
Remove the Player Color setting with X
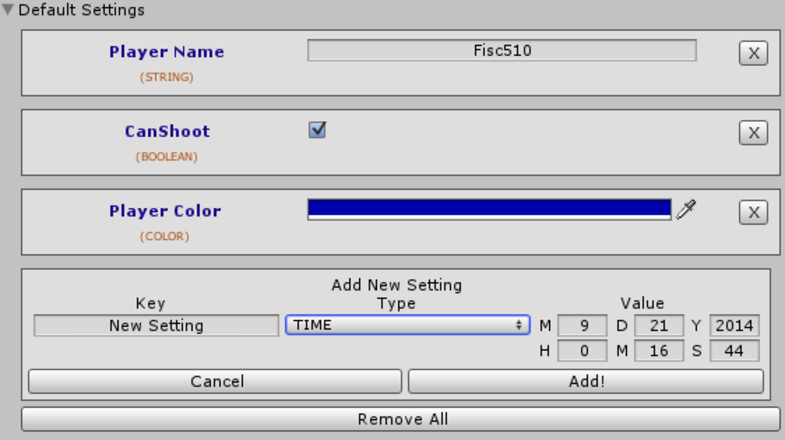tap(753, 213)
